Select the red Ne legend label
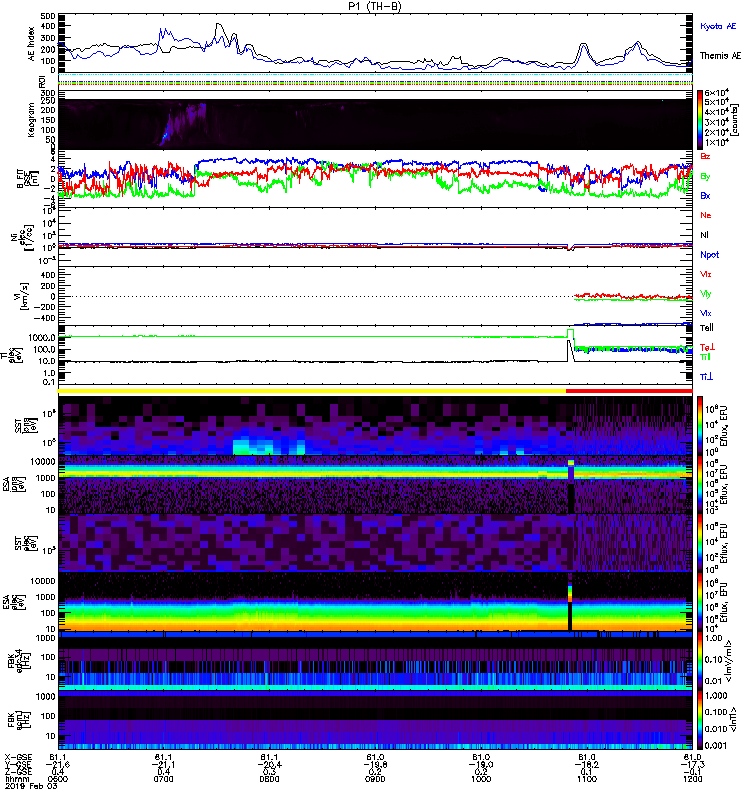Screen dimensions: 750x800 click(706, 215)
